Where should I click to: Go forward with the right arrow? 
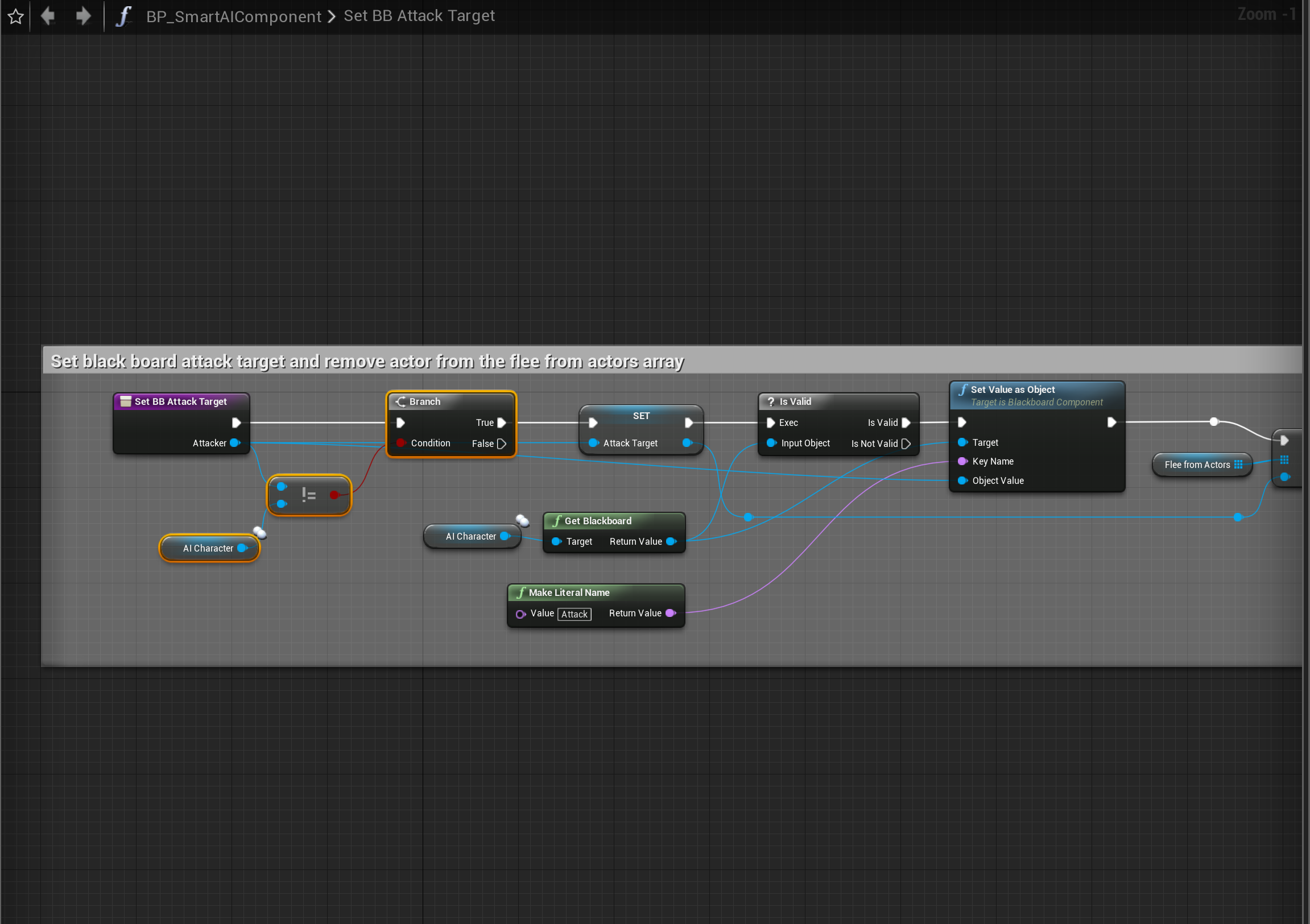[83, 15]
